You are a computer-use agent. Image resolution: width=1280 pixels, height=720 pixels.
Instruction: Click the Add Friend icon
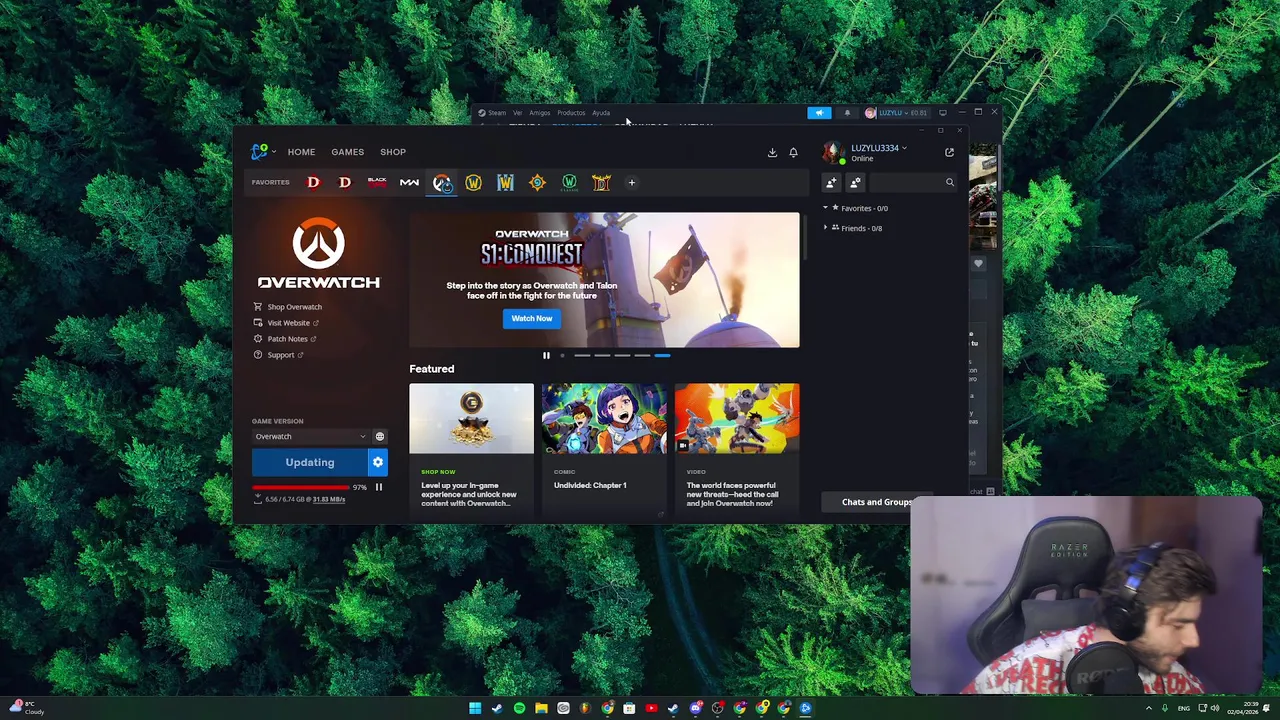click(830, 183)
